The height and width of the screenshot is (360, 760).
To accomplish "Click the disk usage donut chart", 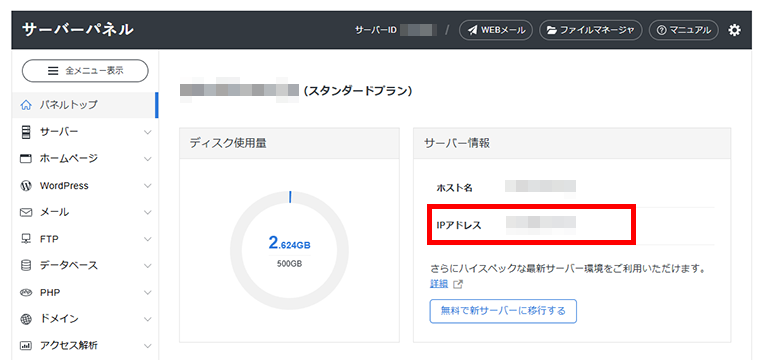I will 289,250.
